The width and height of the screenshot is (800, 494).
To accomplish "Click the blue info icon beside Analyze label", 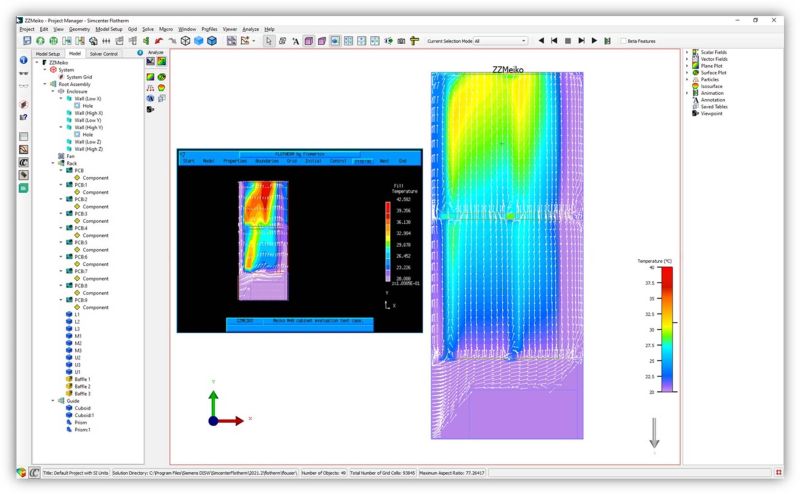I will [x=140, y=53].
